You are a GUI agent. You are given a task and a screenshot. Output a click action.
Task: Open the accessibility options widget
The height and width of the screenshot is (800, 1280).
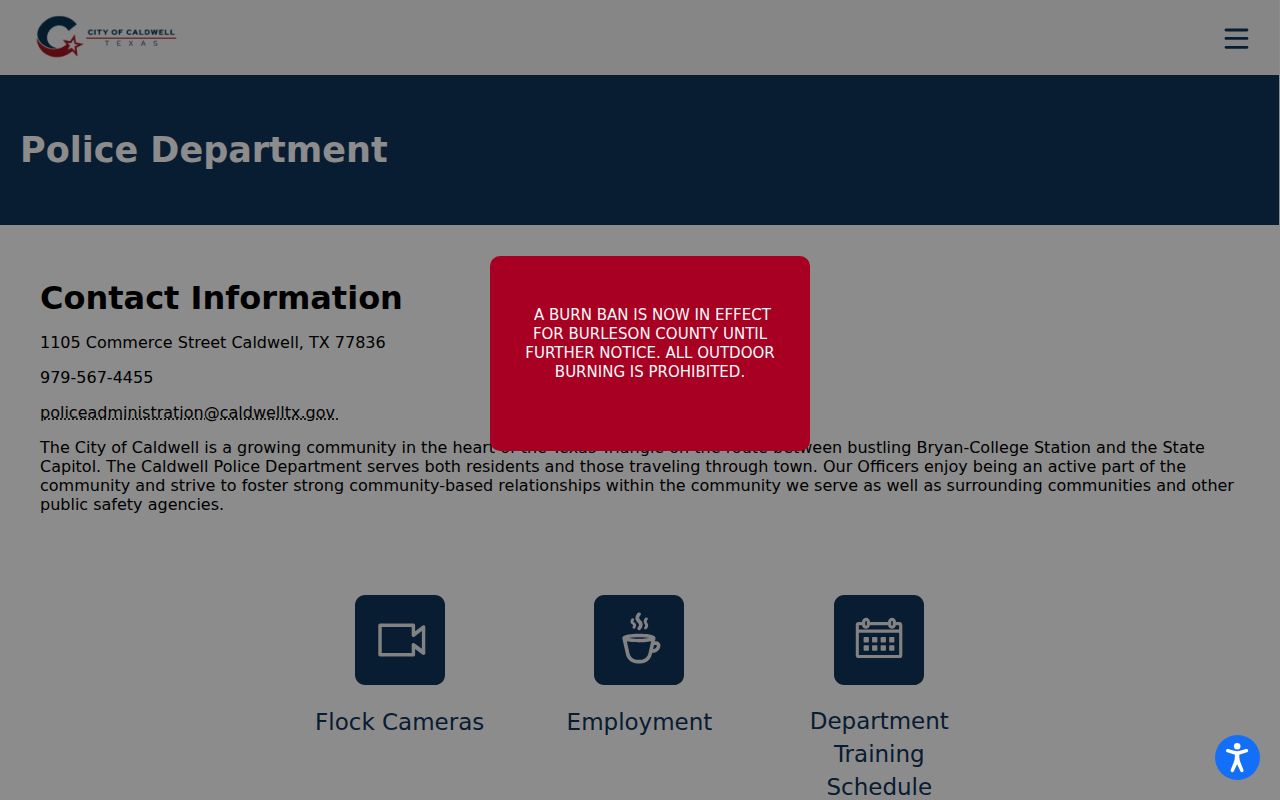[x=1237, y=757]
